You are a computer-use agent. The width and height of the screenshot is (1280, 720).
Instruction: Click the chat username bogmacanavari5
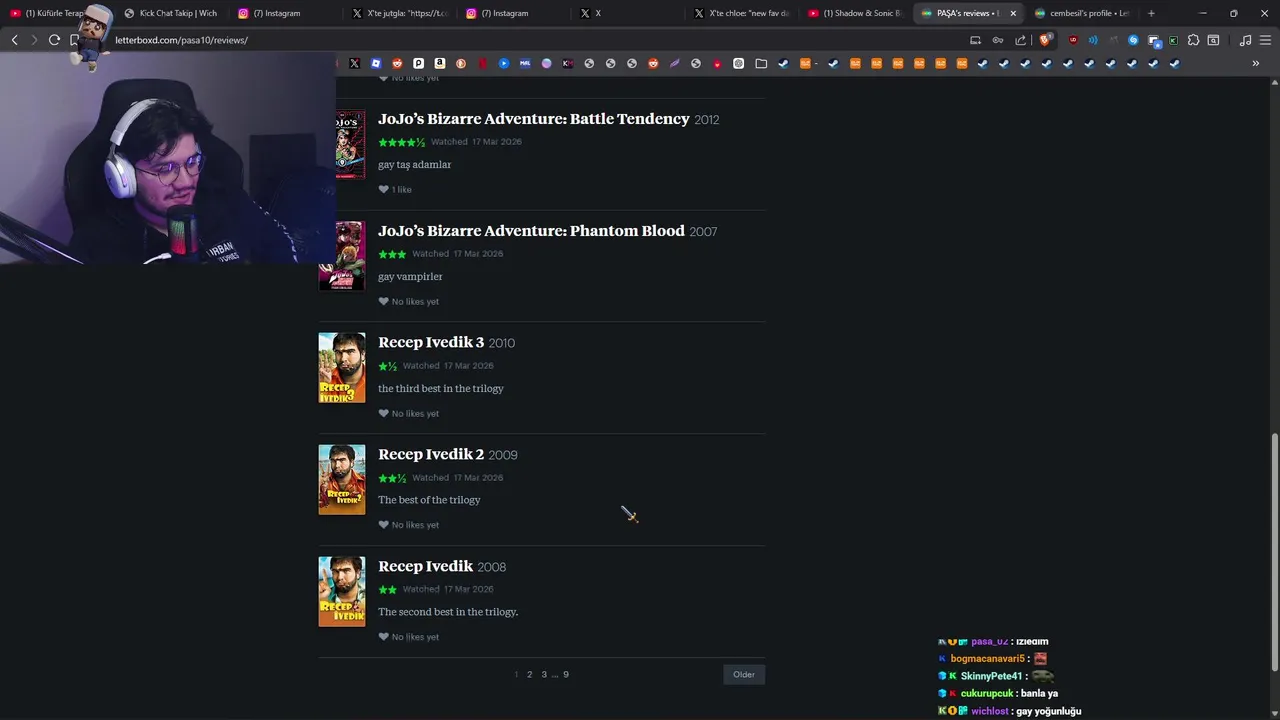tap(987, 659)
